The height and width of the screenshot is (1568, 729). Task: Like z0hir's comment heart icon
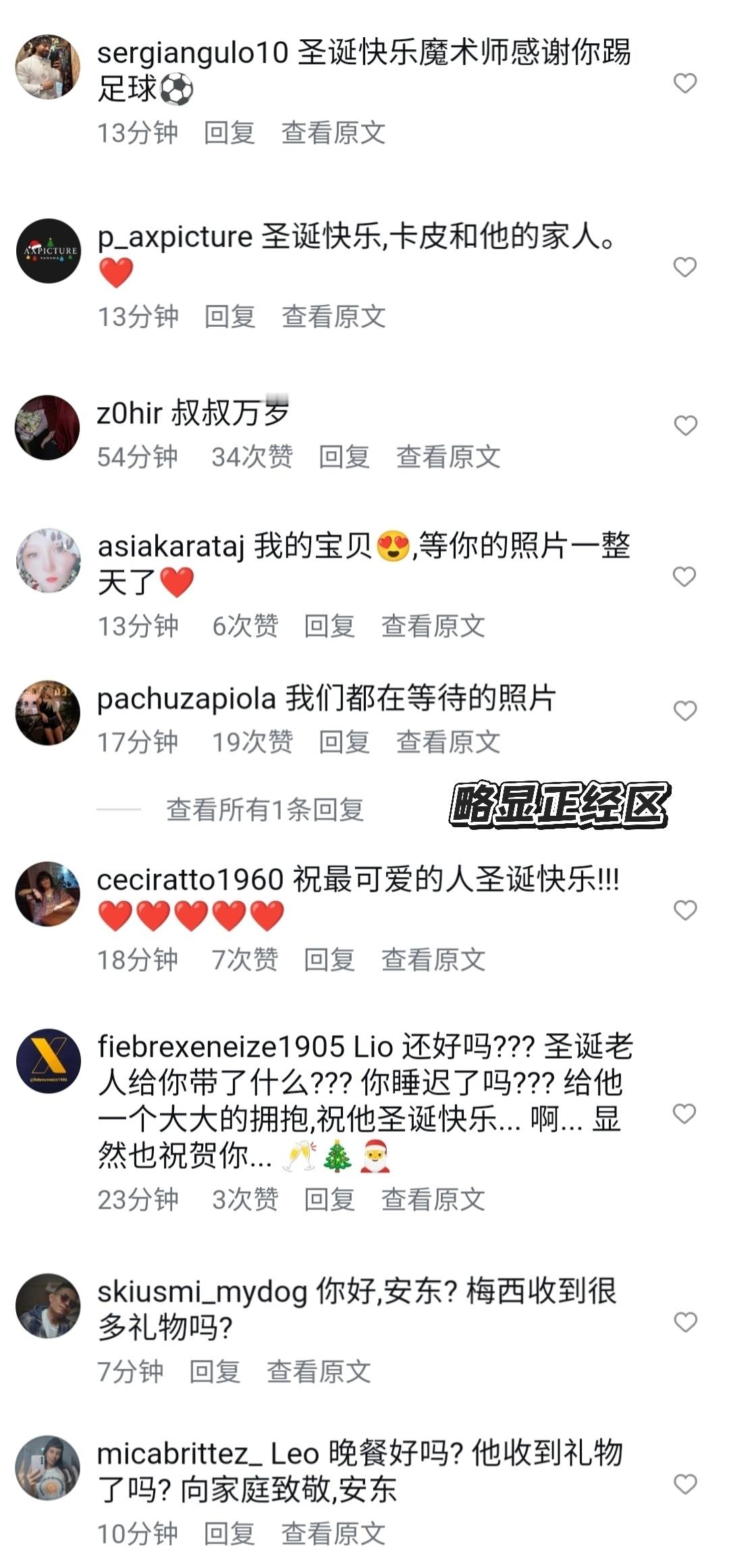coord(685,425)
